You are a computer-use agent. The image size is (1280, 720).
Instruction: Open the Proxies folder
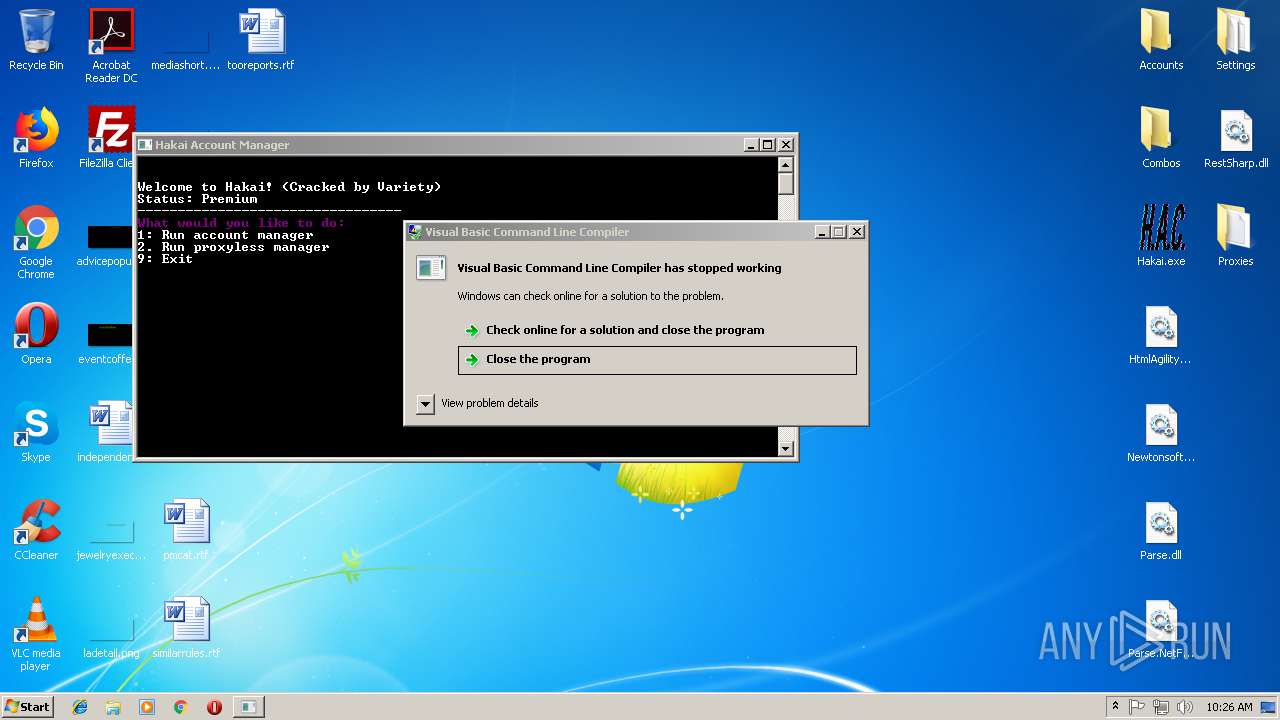coord(1236,236)
